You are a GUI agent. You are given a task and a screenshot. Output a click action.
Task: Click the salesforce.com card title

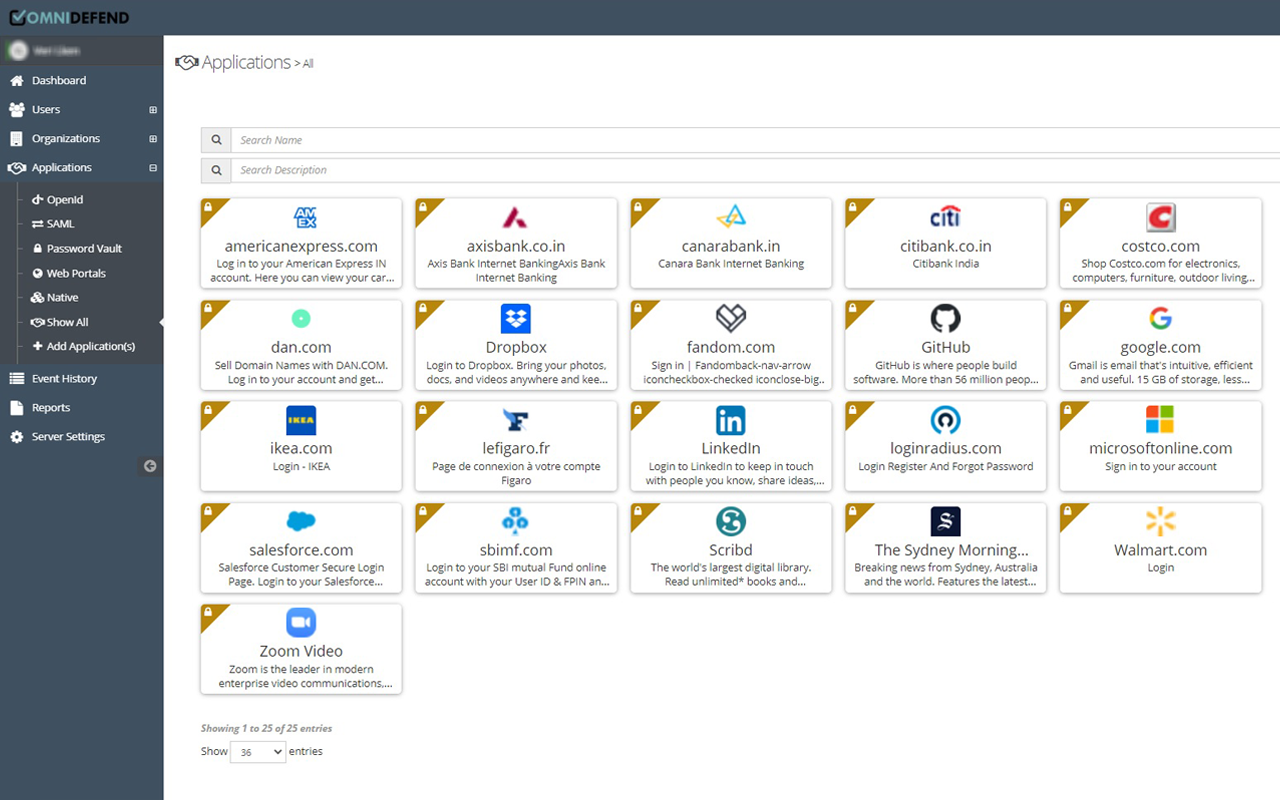click(301, 550)
